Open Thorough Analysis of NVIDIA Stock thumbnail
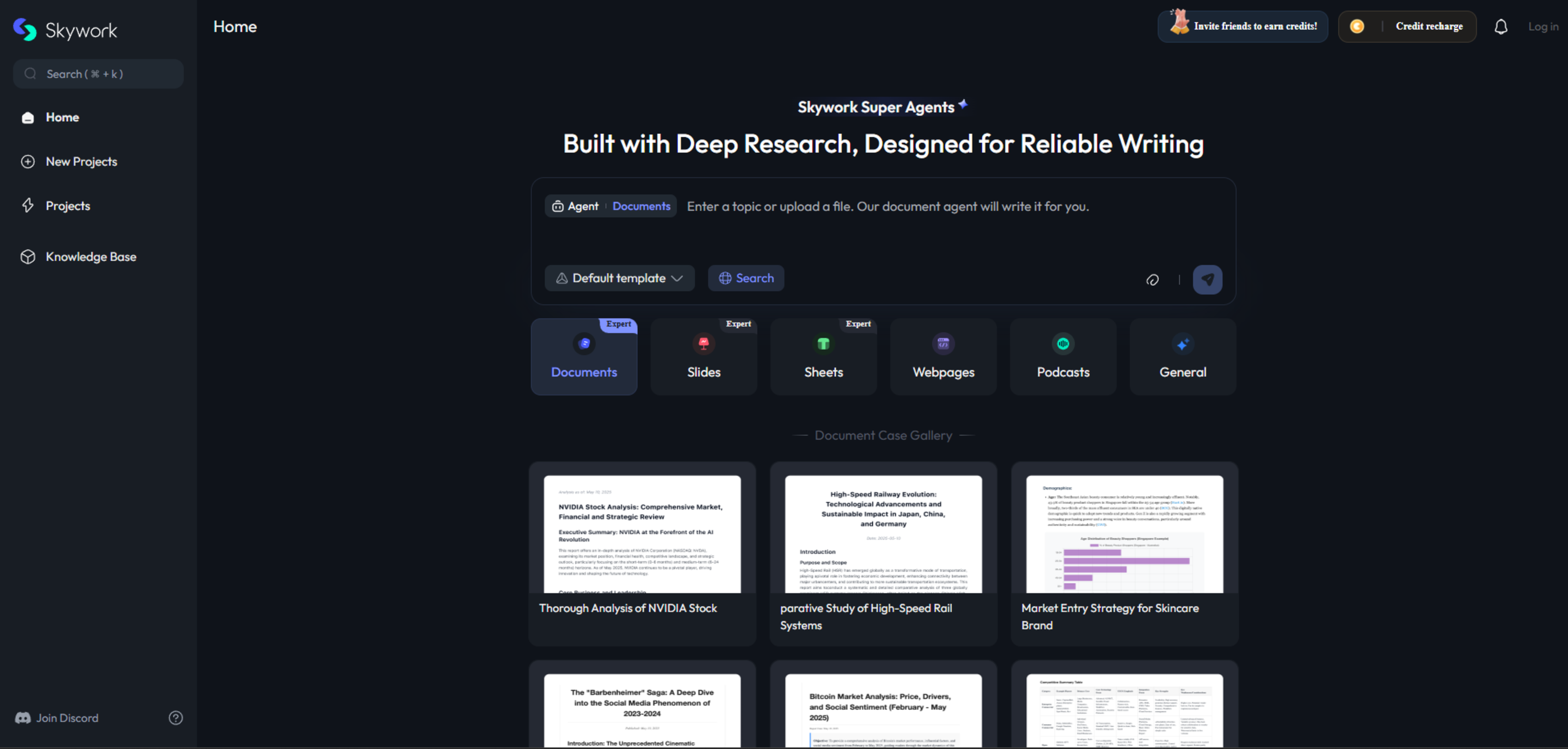 641,533
